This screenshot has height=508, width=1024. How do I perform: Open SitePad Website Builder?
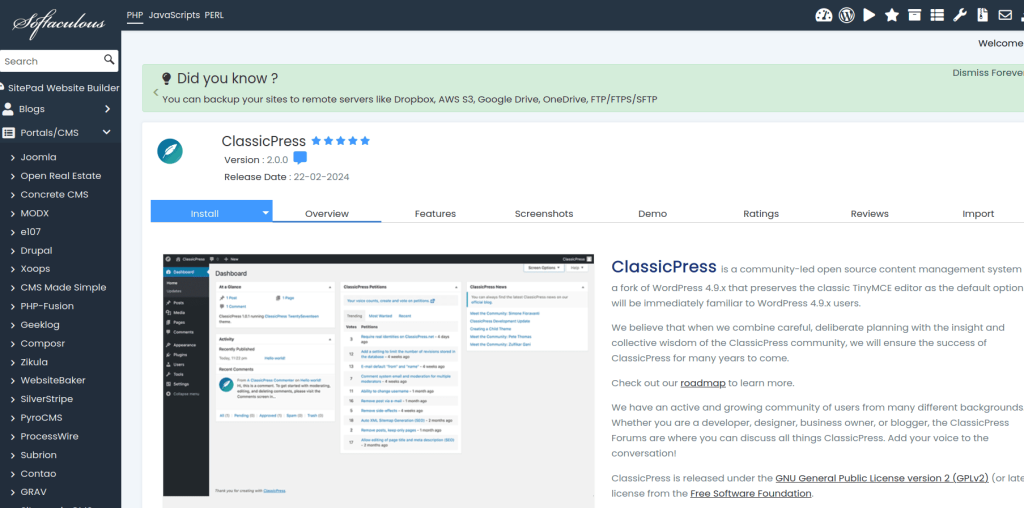point(63,87)
